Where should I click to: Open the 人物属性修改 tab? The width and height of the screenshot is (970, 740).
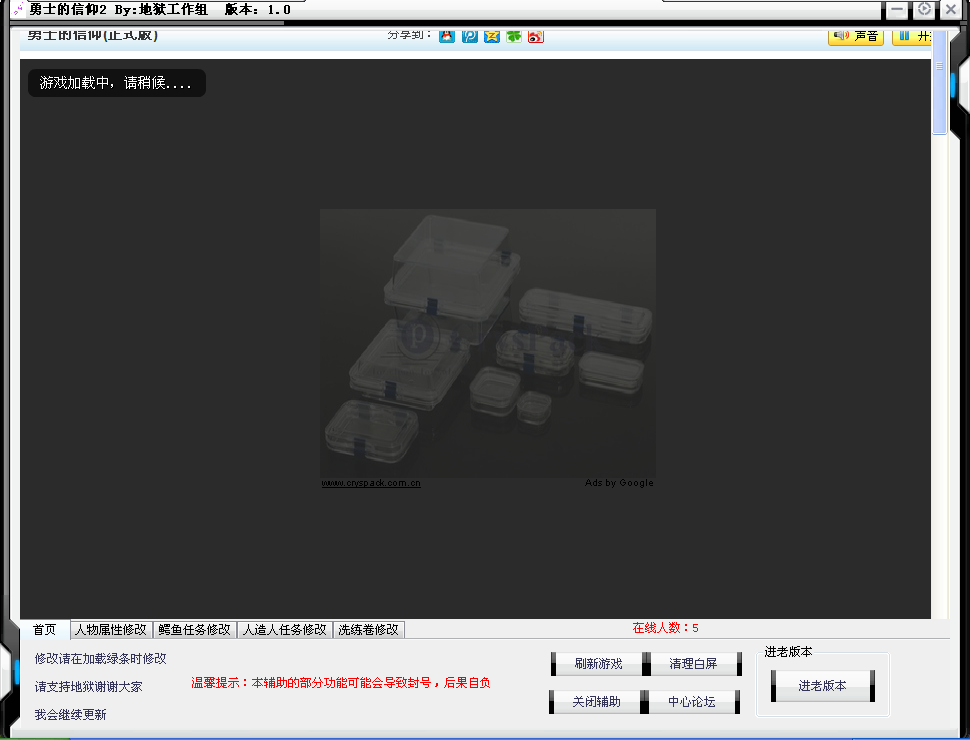pyautogui.click(x=111, y=630)
